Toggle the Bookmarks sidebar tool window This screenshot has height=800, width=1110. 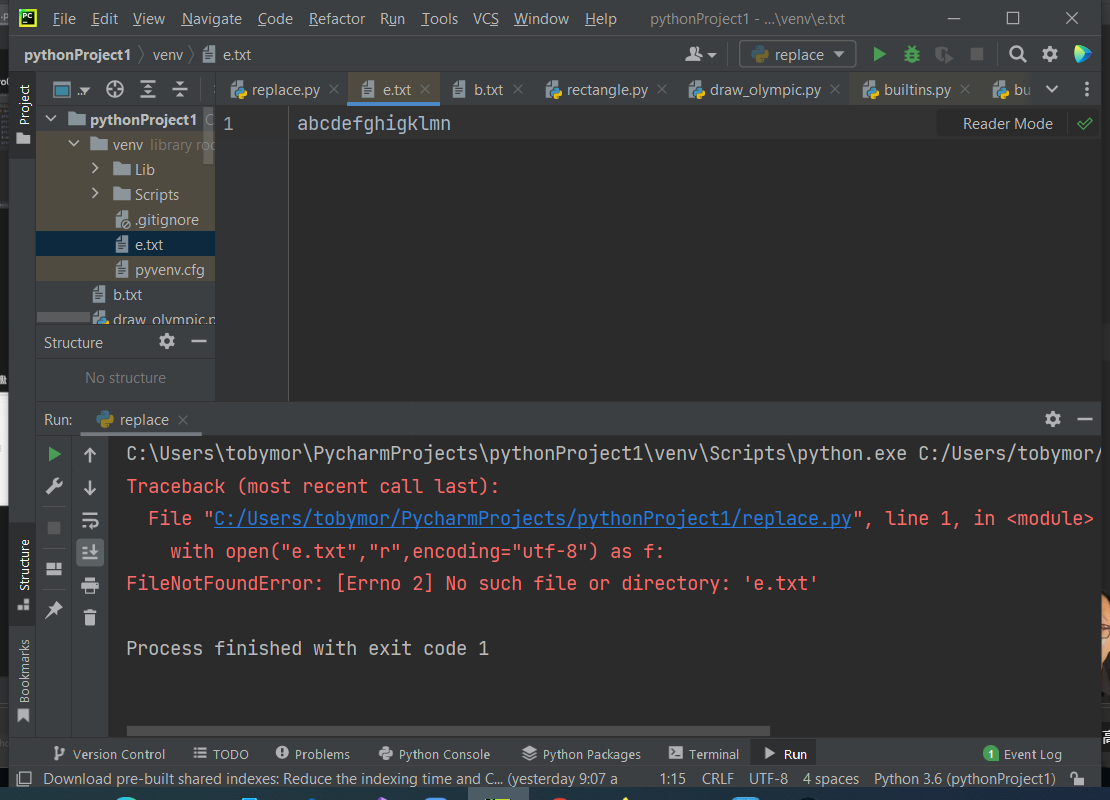(23, 680)
